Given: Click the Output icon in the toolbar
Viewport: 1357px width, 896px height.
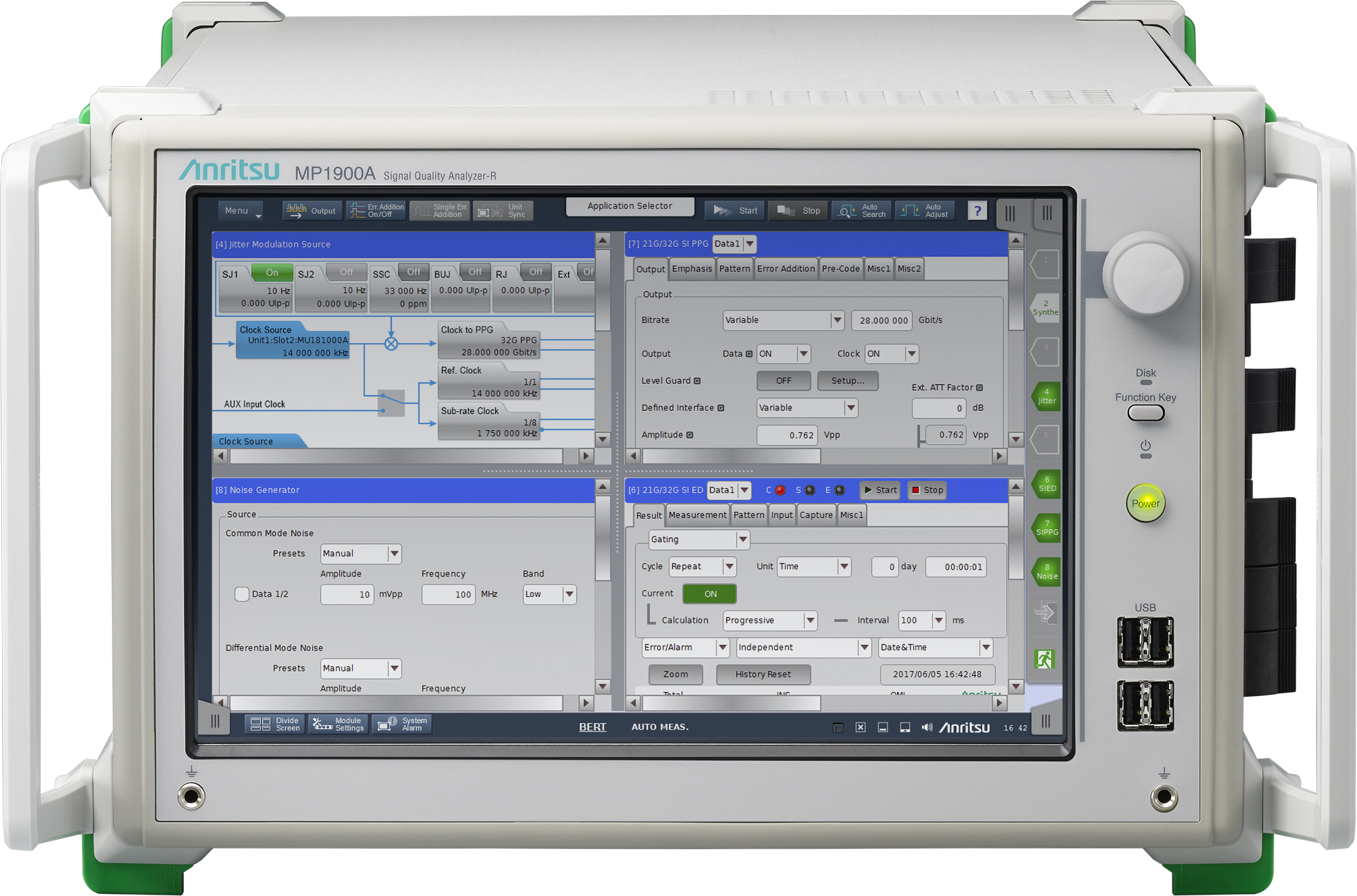Looking at the screenshot, I should pyautogui.click(x=311, y=210).
